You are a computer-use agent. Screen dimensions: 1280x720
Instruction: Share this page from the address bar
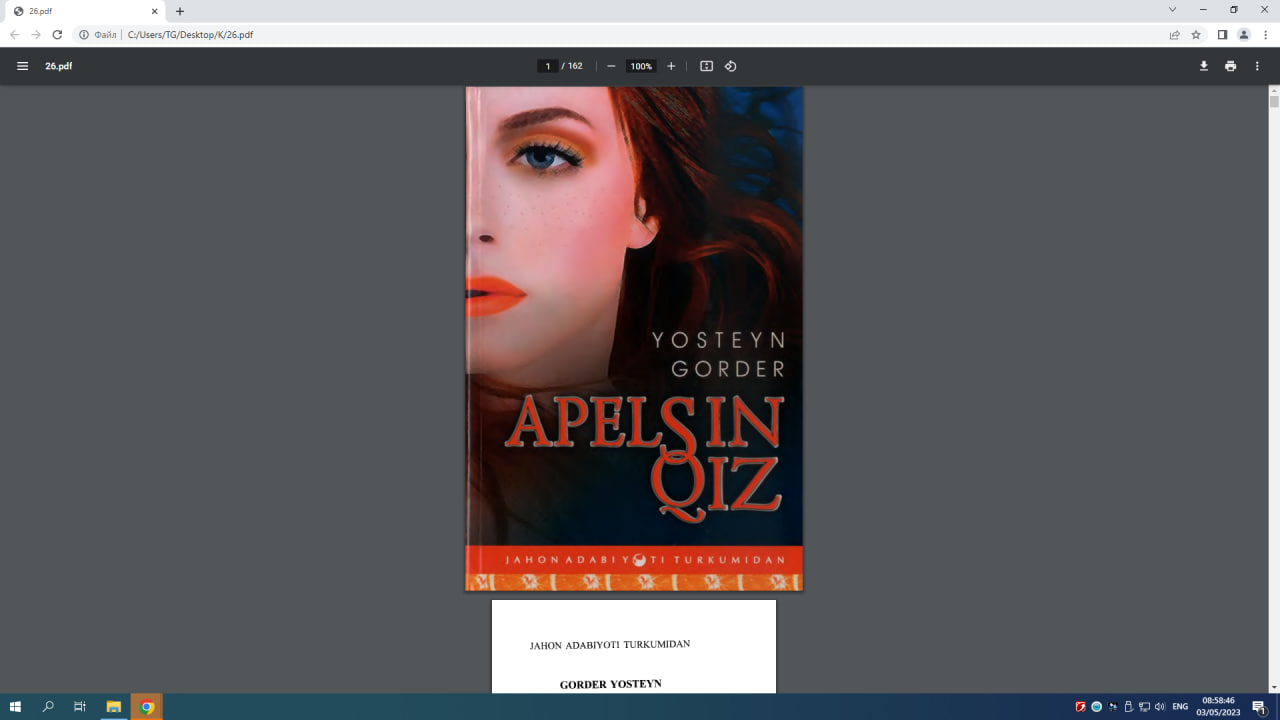(1175, 34)
